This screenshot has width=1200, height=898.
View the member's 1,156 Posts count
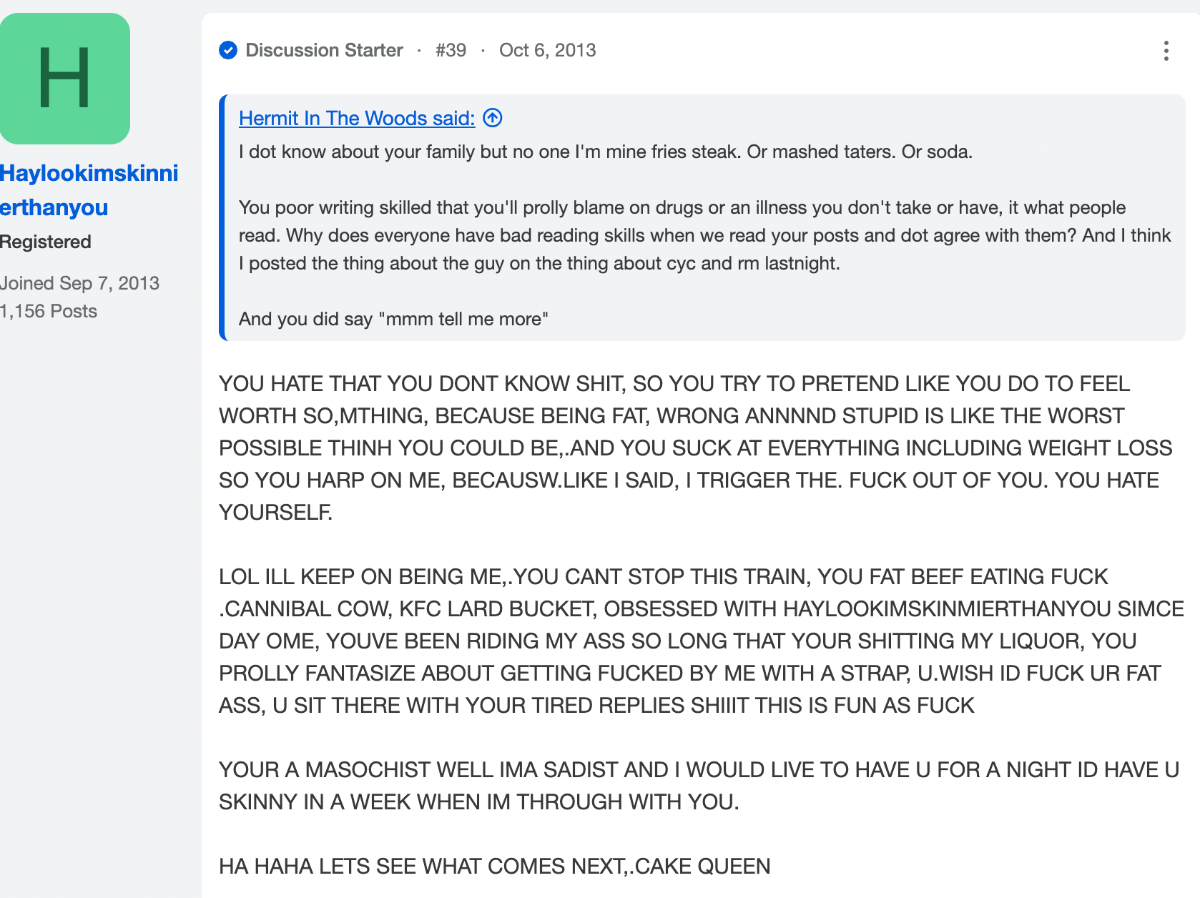click(48, 311)
